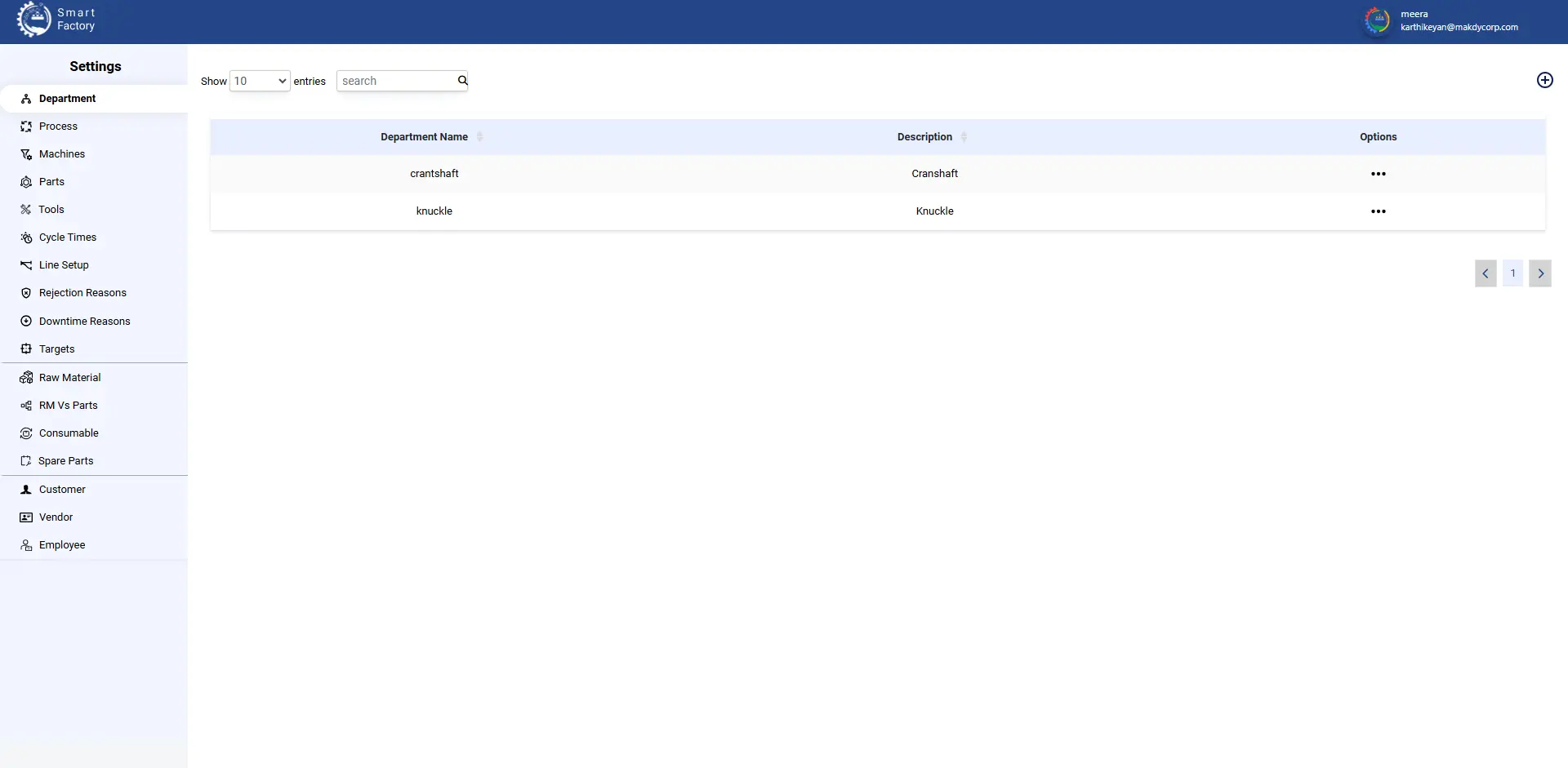Click the Cycle Times sidebar icon

tap(26, 238)
